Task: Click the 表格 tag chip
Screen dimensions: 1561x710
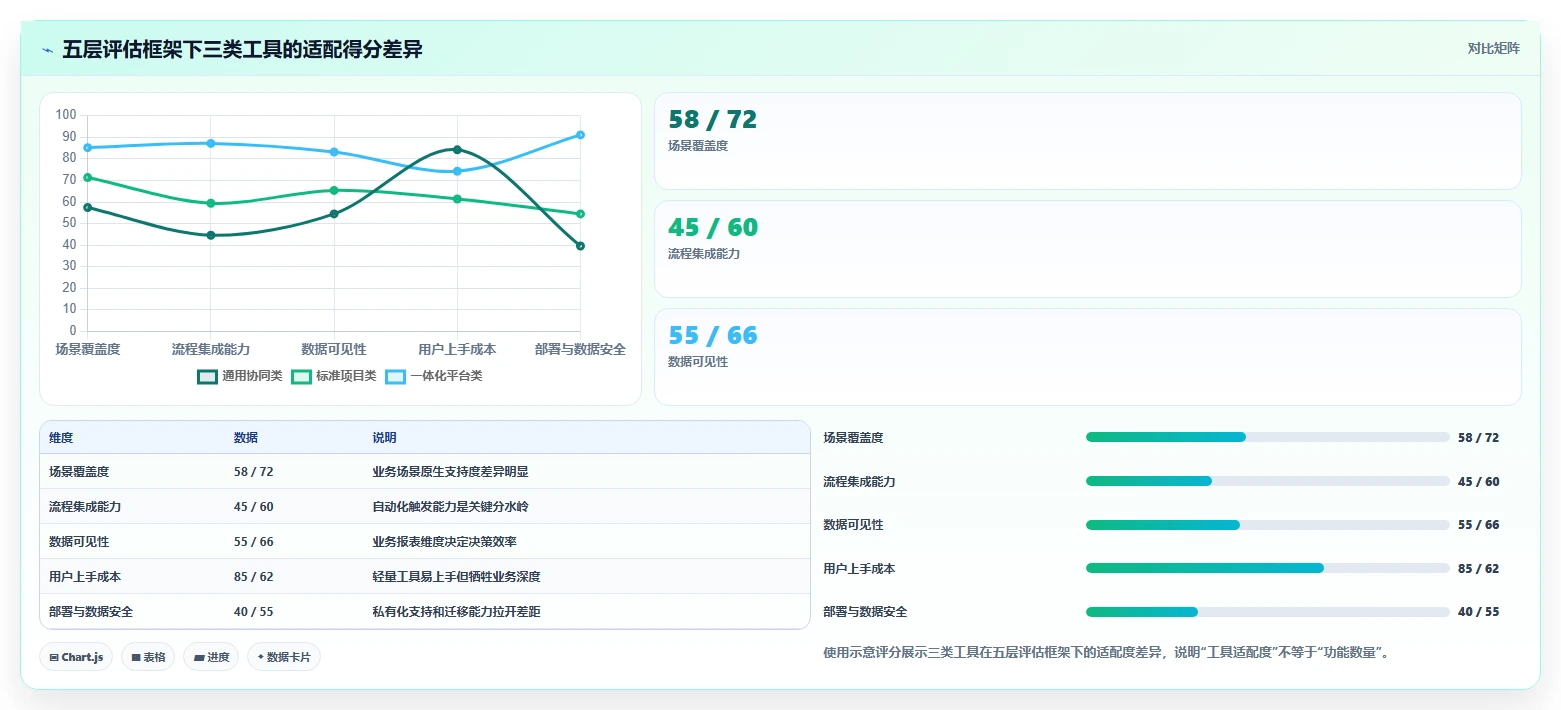Action: (148, 657)
